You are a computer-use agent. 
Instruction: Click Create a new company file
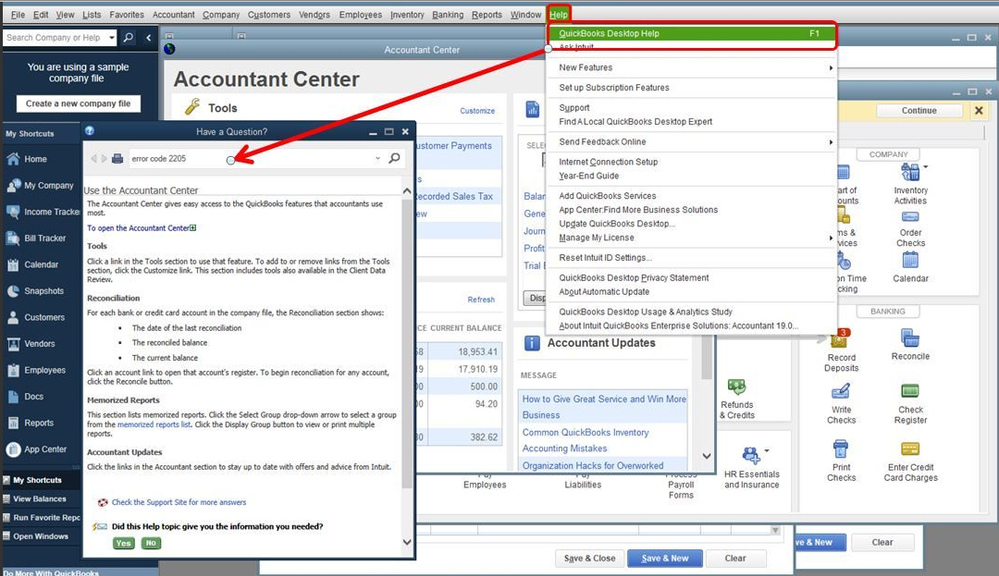pyautogui.click(x=78, y=103)
